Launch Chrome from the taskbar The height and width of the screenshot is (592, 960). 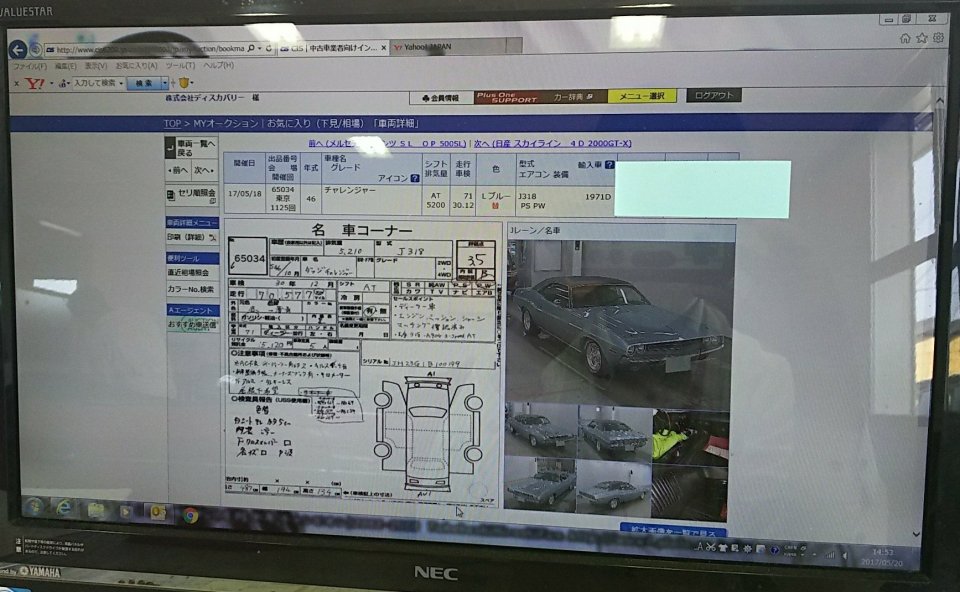189,515
